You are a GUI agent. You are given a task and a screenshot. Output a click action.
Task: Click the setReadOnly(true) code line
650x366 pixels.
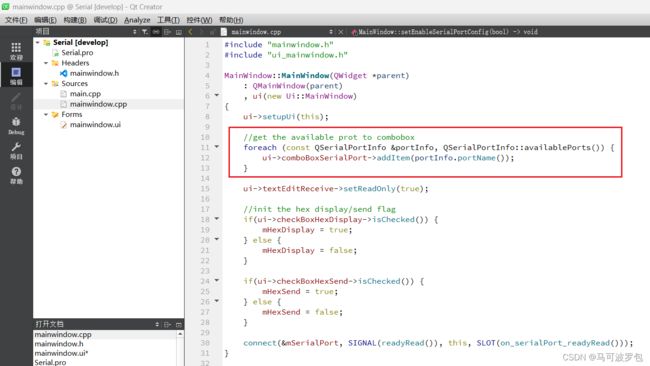(336, 189)
